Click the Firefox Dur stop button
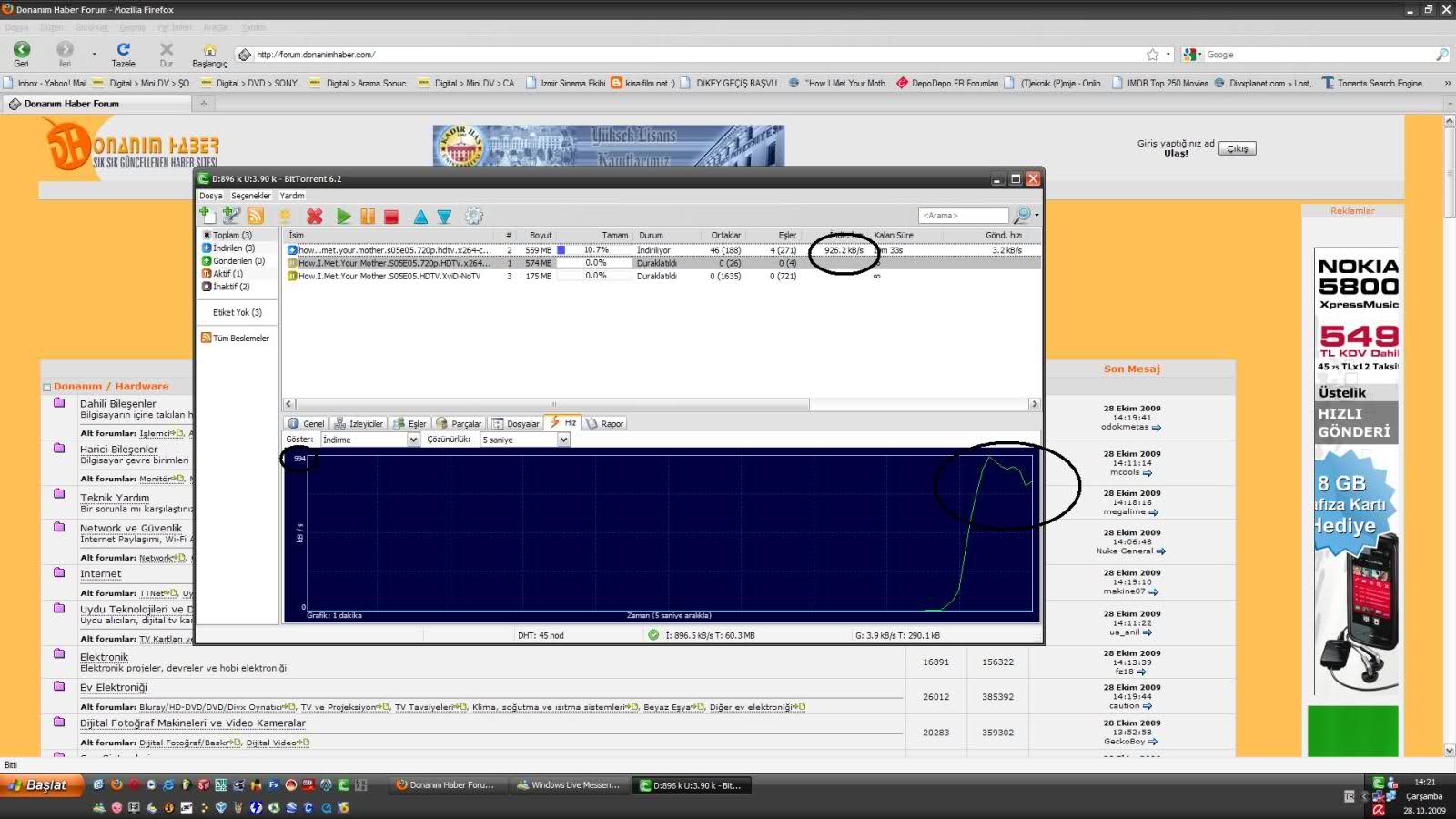 pyautogui.click(x=166, y=54)
